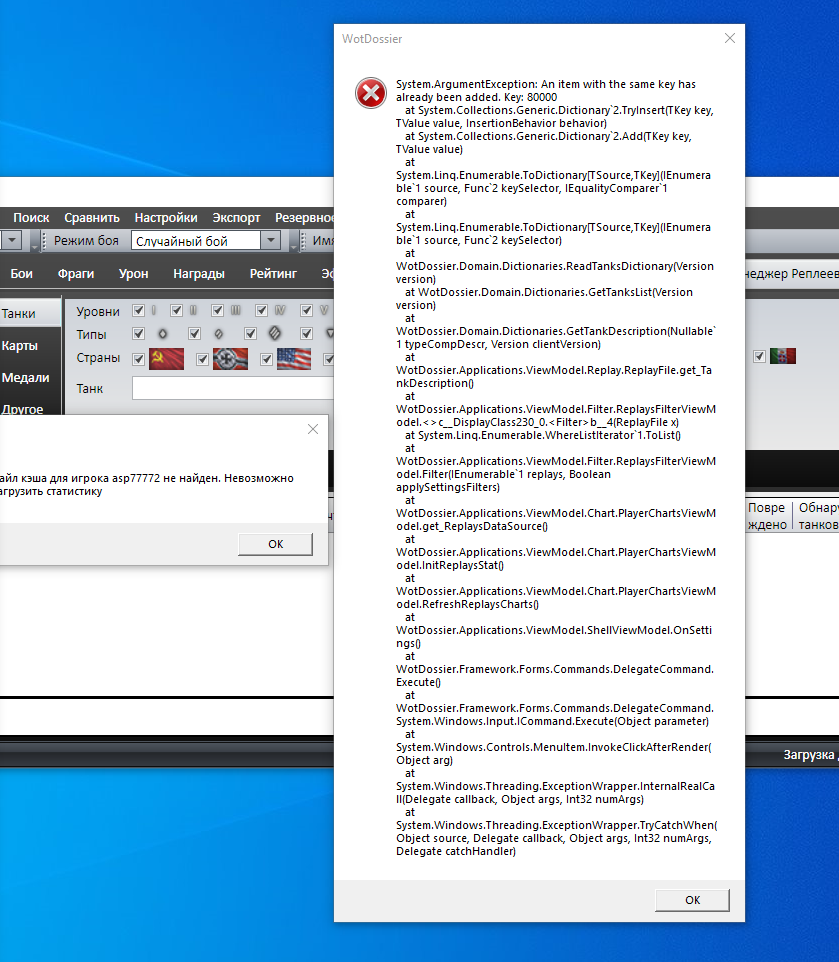Switch to the Награды tab

(199, 274)
